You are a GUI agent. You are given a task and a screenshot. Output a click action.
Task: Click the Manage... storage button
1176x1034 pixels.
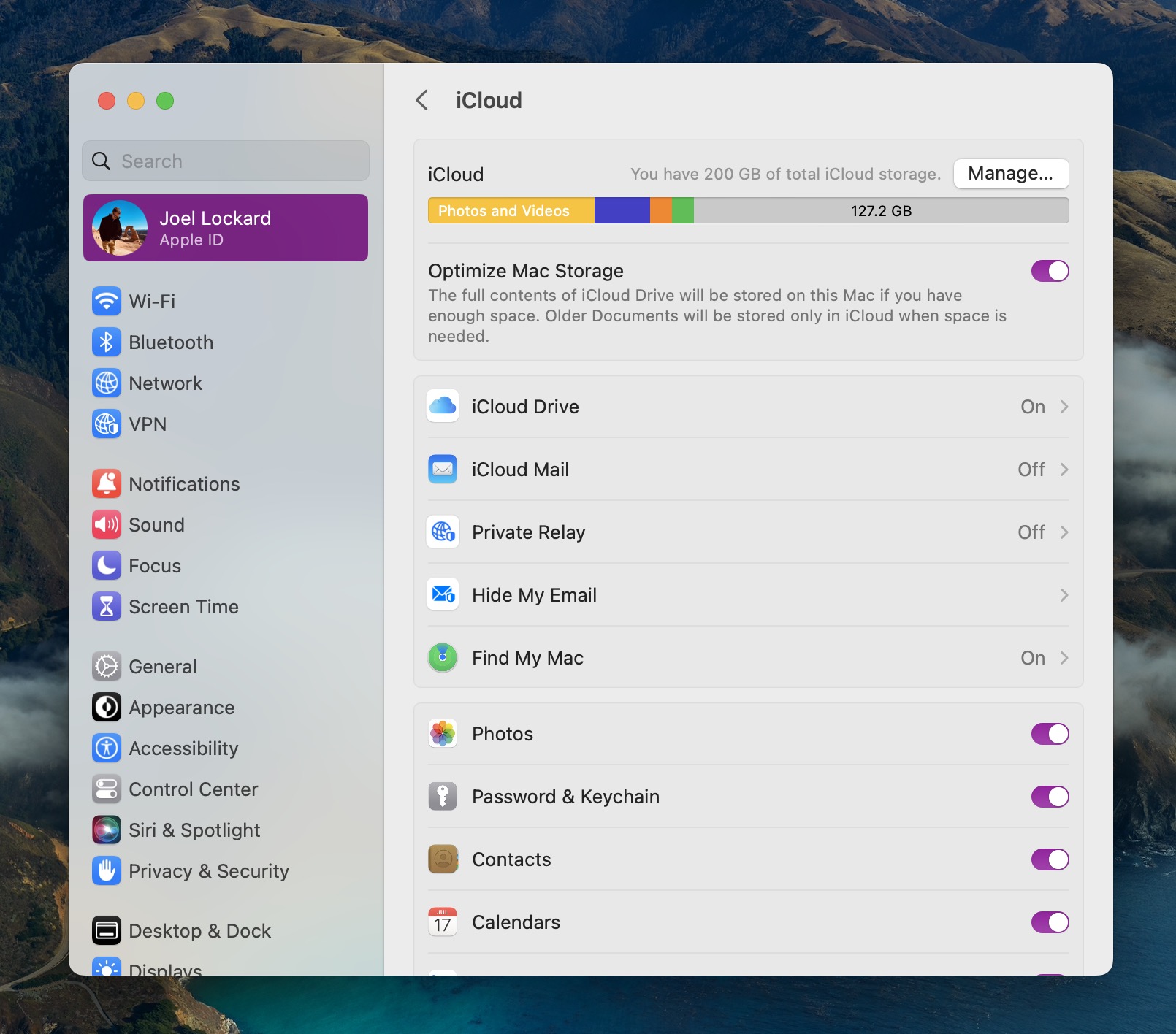(x=1011, y=174)
